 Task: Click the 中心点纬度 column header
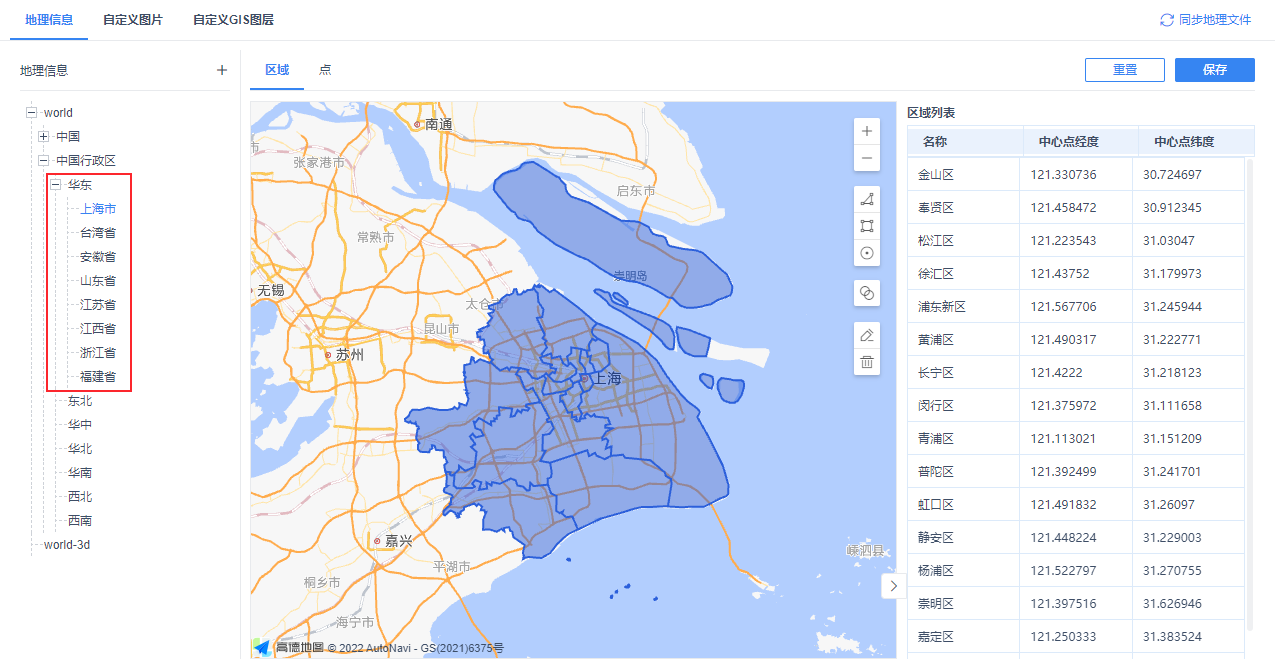pos(1196,142)
